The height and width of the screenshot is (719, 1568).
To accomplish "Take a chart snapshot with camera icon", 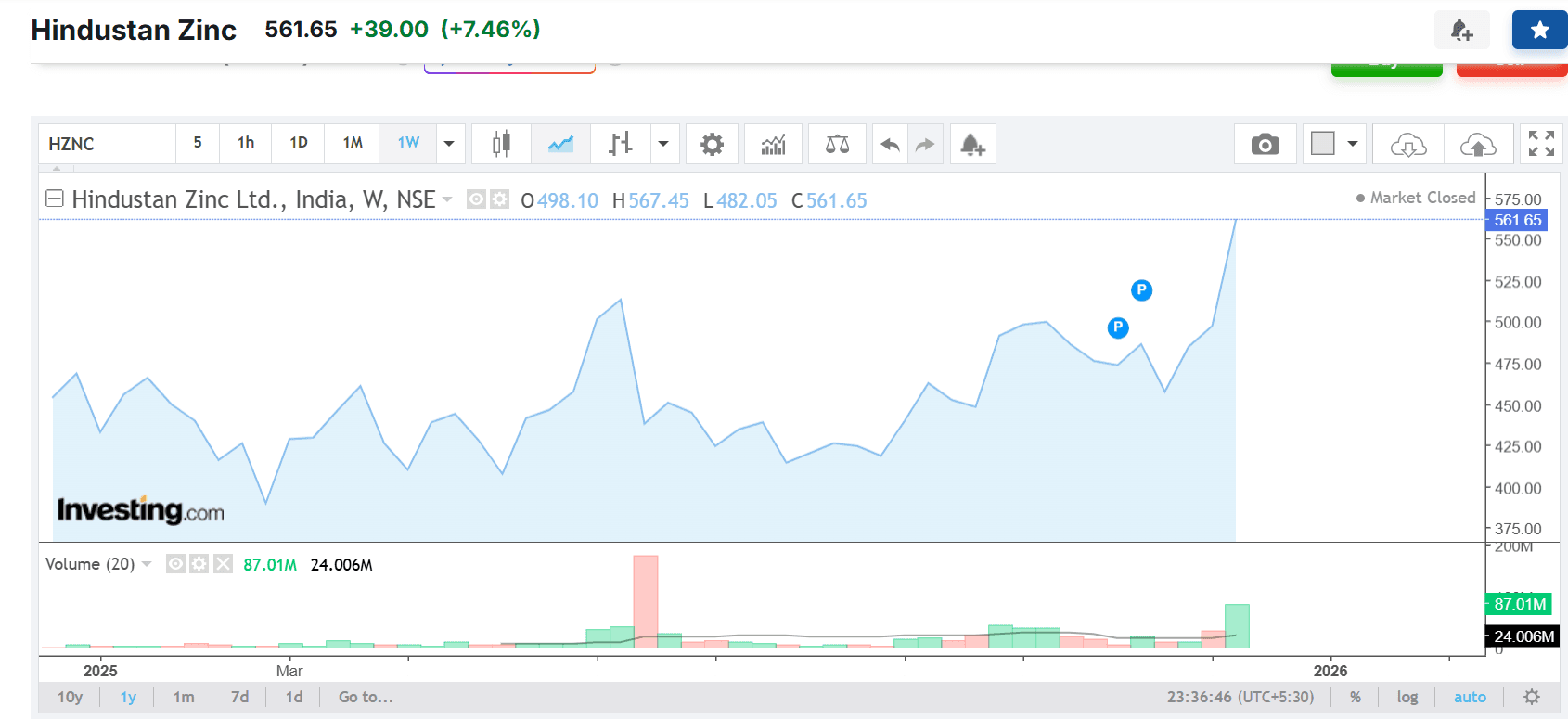I will tap(1265, 144).
